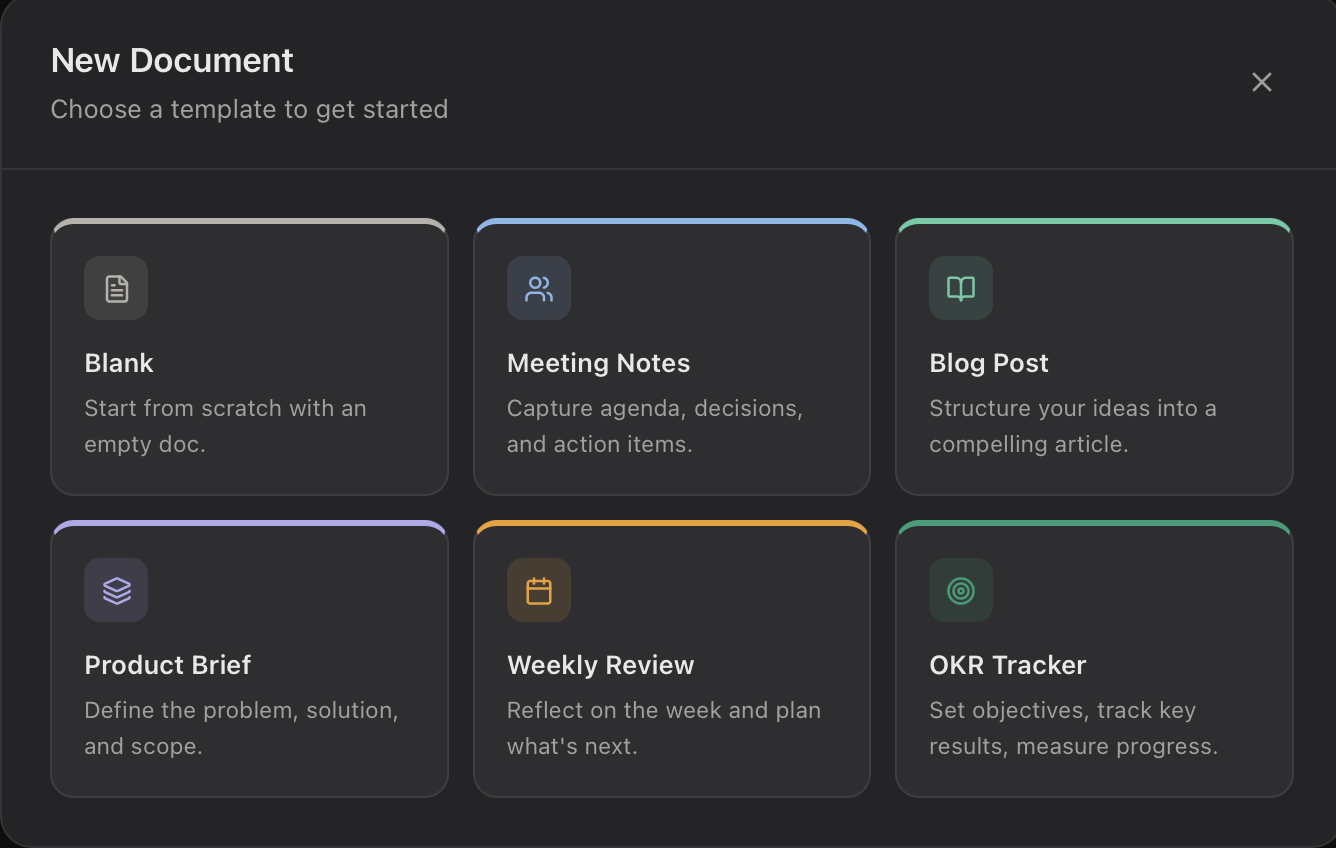The height and width of the screenshot is (848, 1336).
Task: Click "Start from scratch with an empty doc."
Action: coord(226,426)
